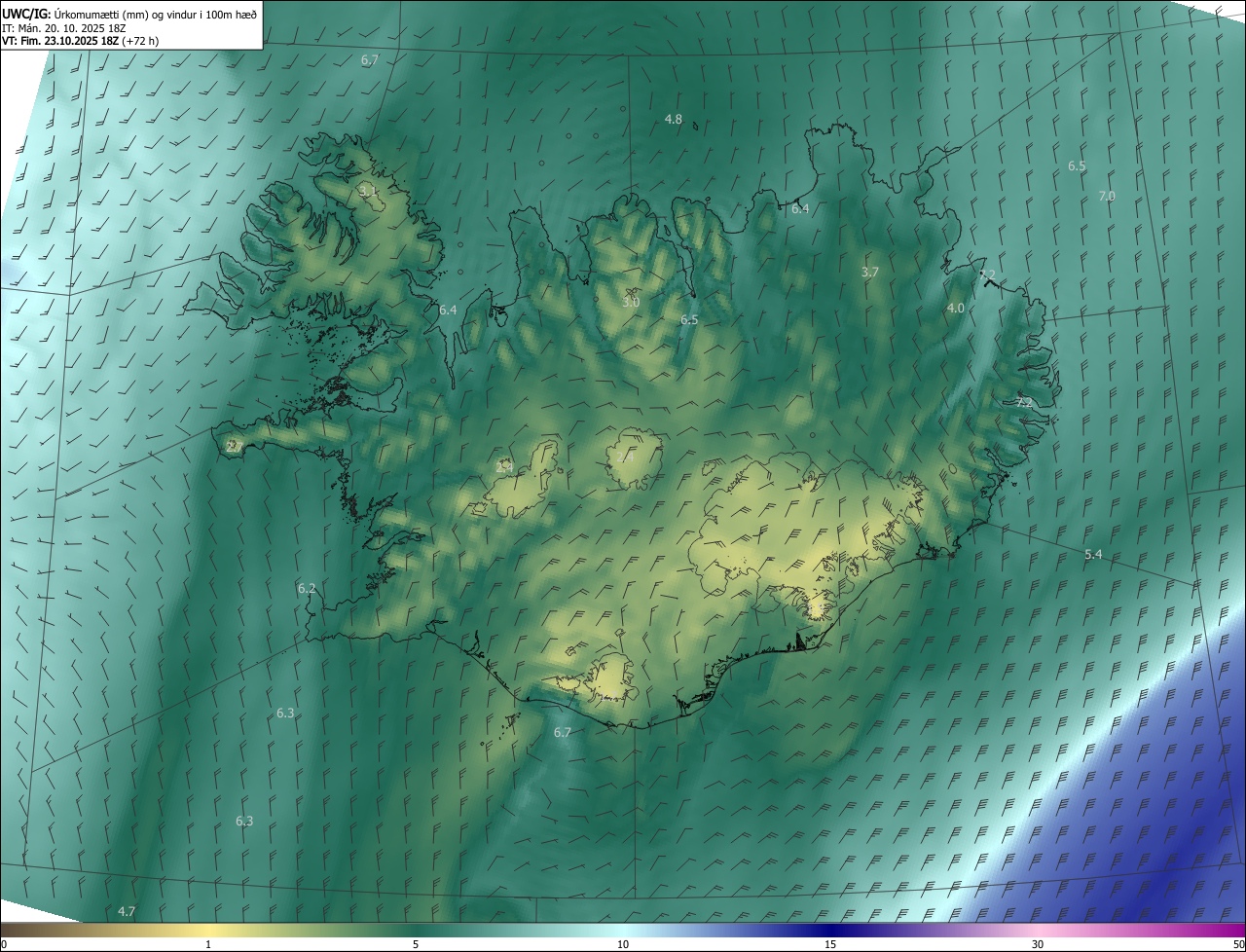Click the 4.8 value label on the map
This screenshot has width=1246, height=952.
pos(674,119)
